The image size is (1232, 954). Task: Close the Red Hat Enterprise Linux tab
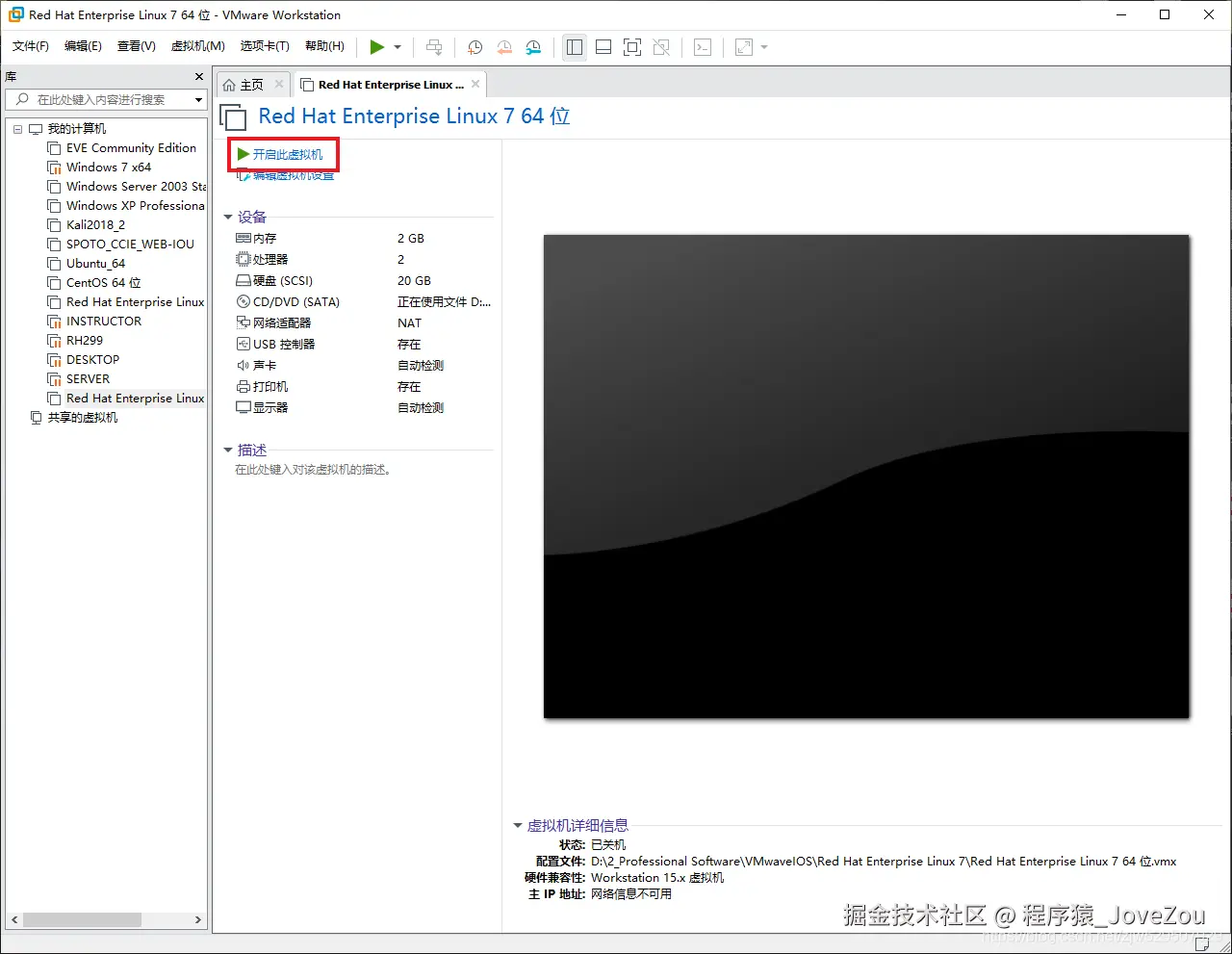(x=475, y=85)
